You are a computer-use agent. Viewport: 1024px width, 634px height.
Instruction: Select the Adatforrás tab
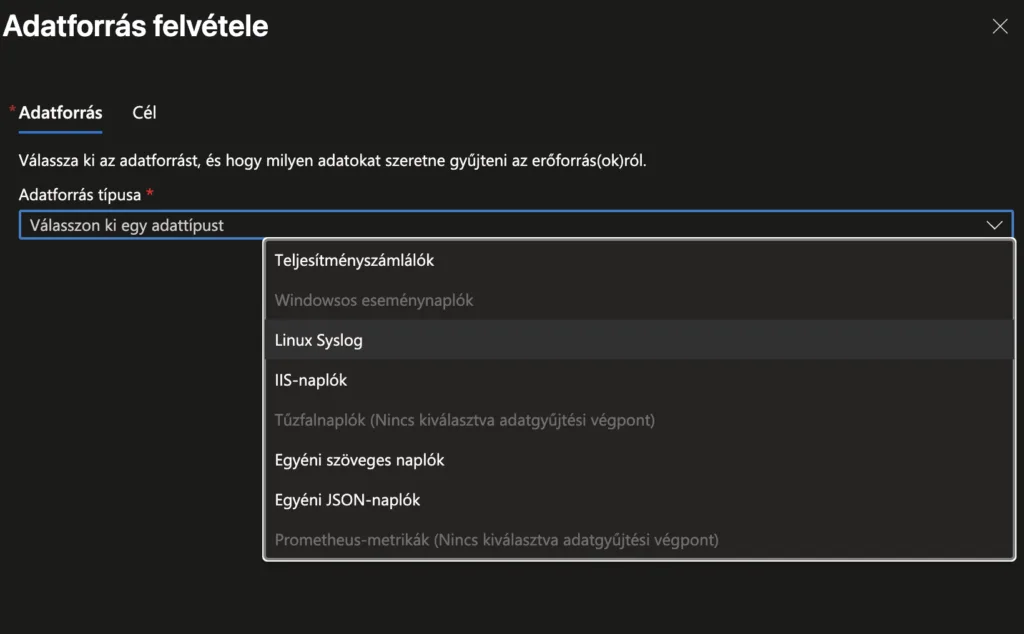pyautogui.click(x=60, y=112)
